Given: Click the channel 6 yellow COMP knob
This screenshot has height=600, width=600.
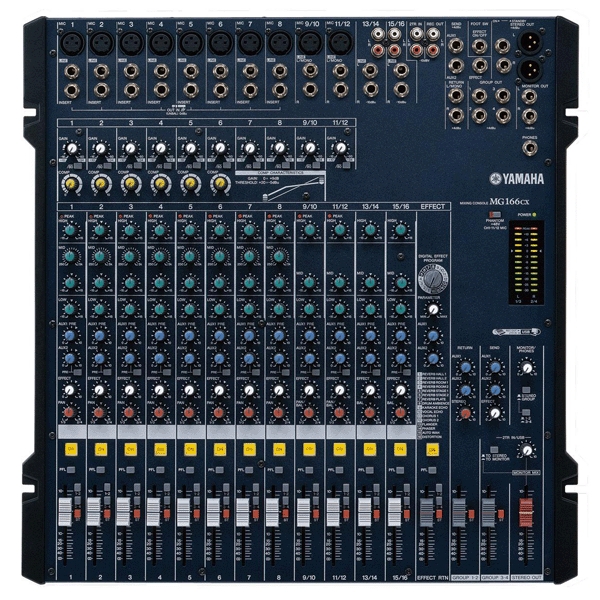Looking at the screenshot, I should tap(220, 184).
